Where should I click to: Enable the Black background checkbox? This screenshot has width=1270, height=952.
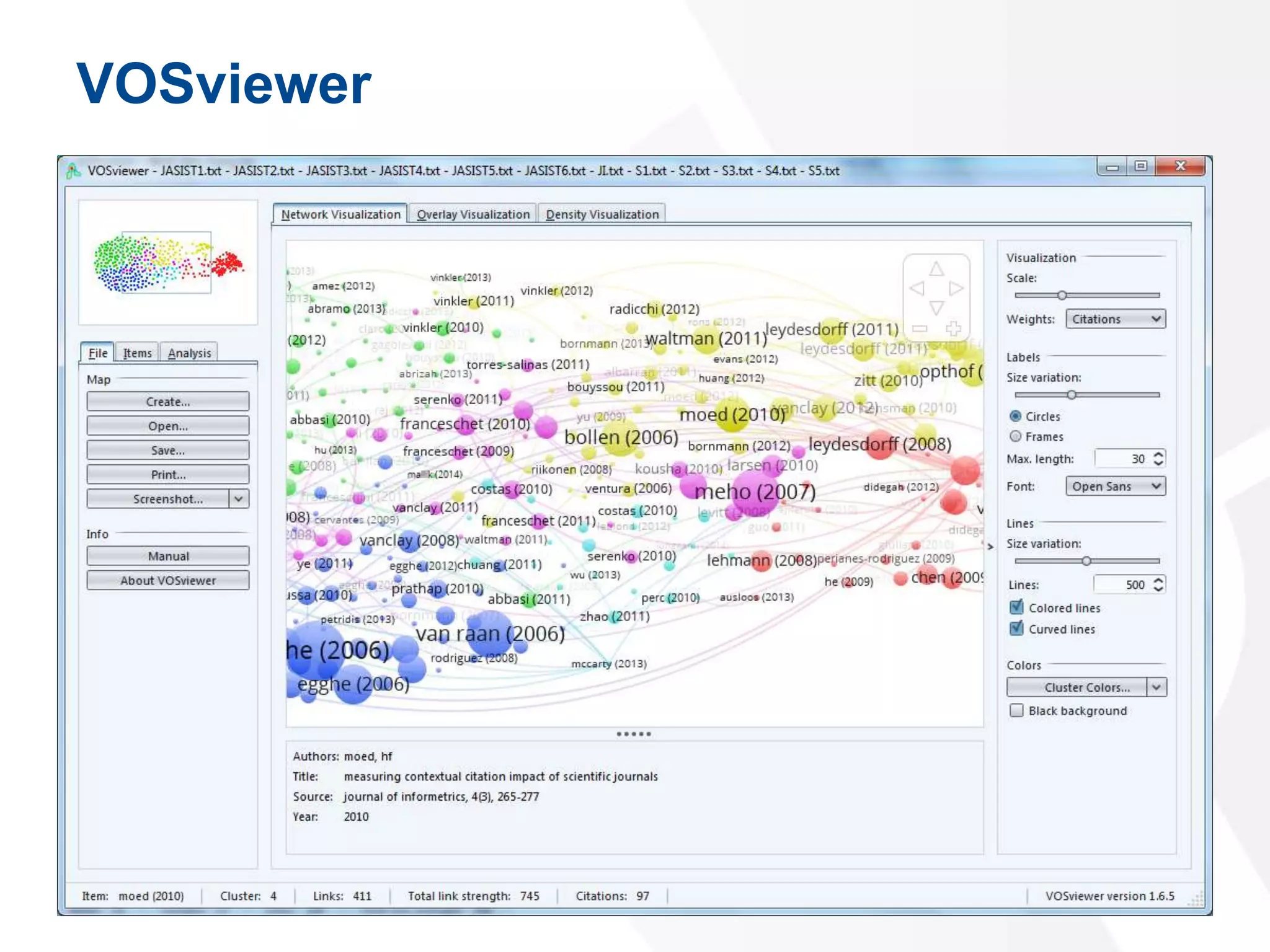(x=1016, y=710)
